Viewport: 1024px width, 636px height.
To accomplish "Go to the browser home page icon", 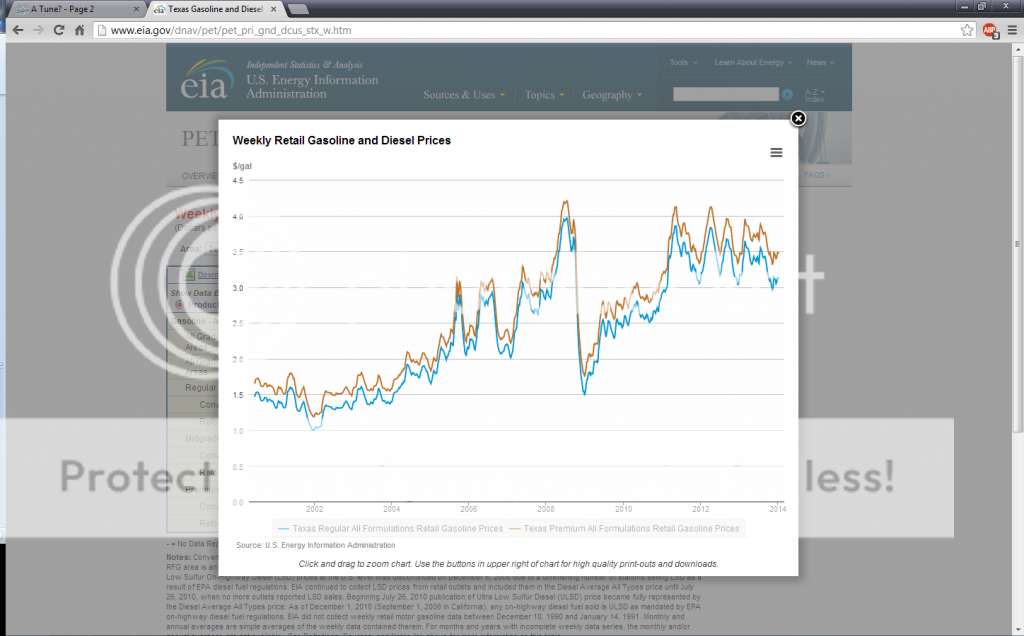I will coord(79,30).
